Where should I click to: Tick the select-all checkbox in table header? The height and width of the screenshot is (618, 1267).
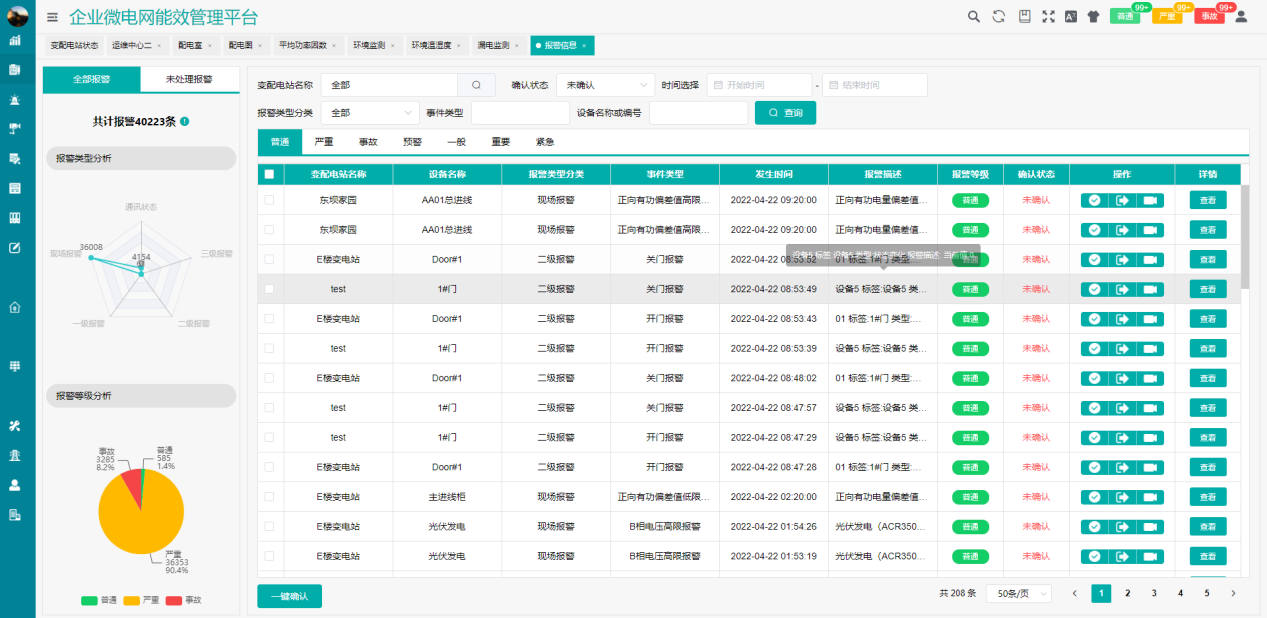click(x=269, y=174)
